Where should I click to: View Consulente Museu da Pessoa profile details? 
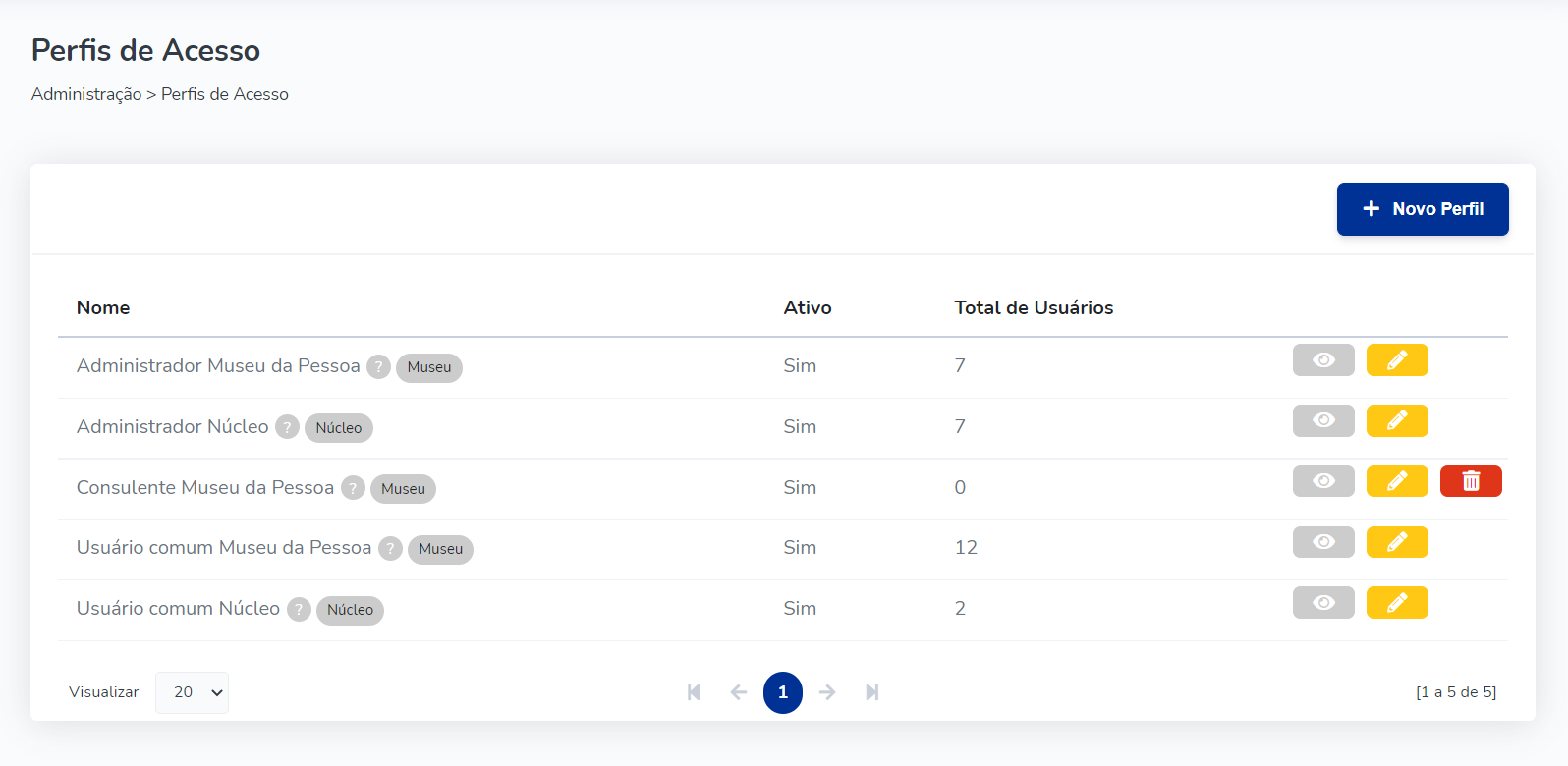pos(1322,481)
